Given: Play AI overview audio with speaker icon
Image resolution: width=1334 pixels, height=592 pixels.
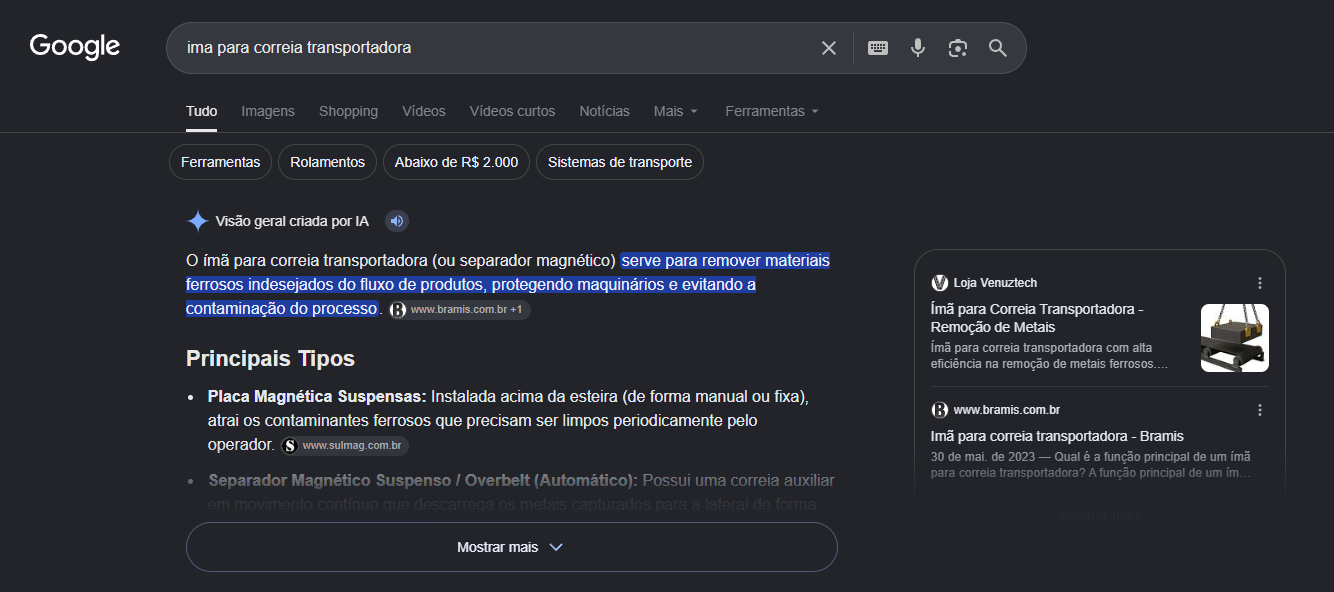Looking at the screenshot, I should coord(397,221).
